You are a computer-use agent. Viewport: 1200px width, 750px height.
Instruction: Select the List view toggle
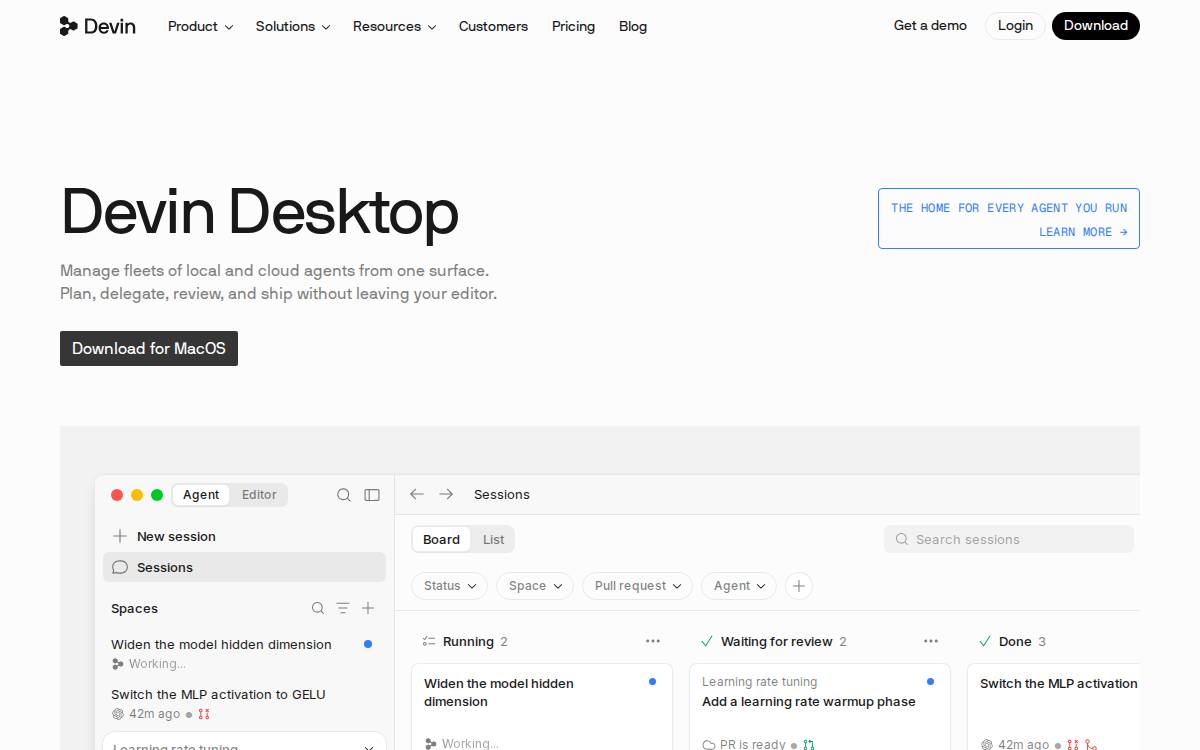(494, 540)
